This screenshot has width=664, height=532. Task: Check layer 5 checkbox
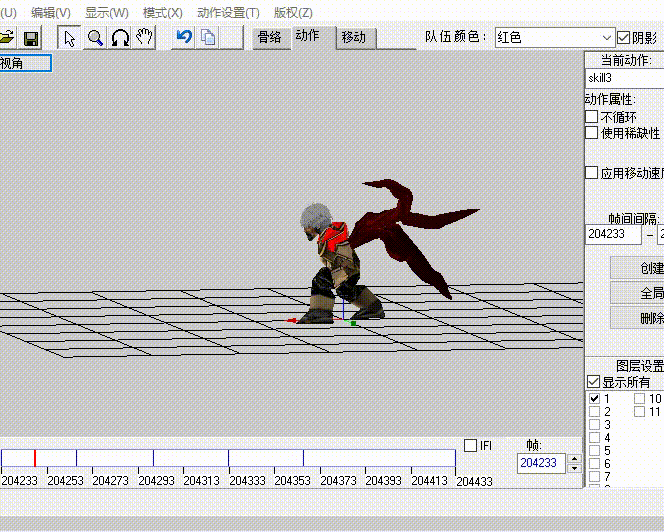(x=595, y=450)
